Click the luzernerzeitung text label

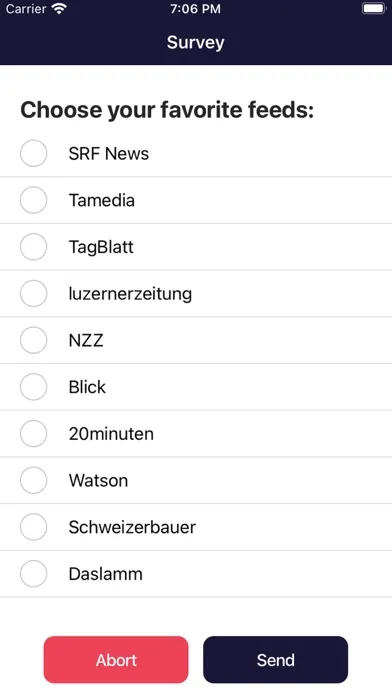[x=130, y=294]
